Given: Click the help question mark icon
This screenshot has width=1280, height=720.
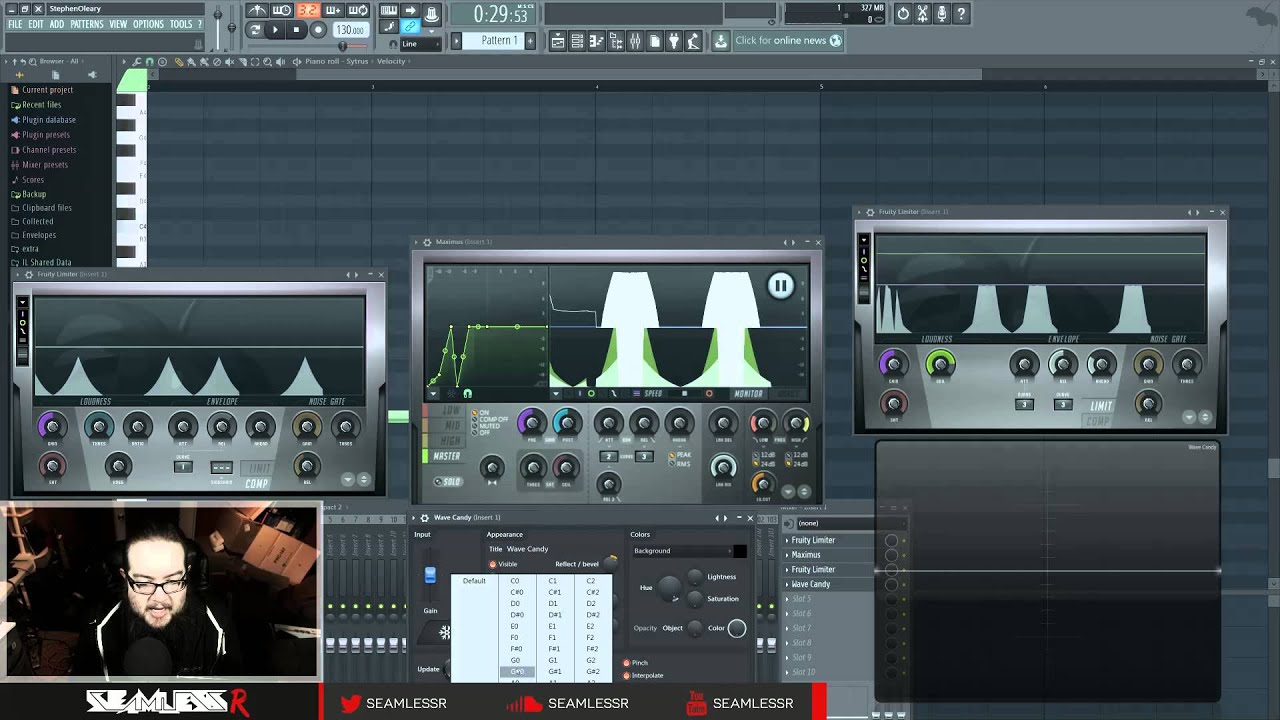Looking at the screenshot, I should coord(961,13).
